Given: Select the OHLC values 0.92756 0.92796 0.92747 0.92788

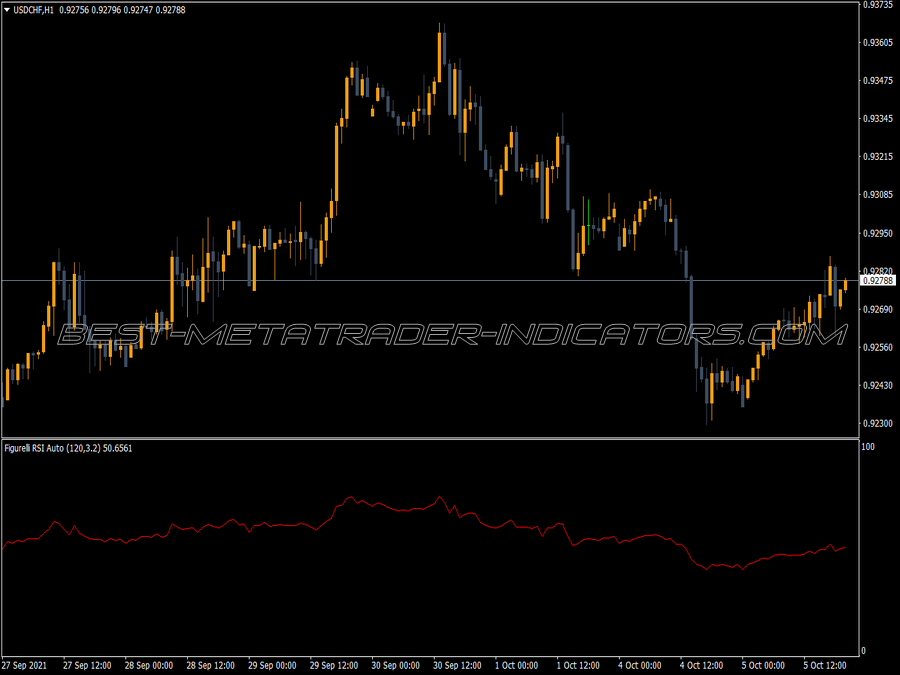Looking at the screenshot, I should (122, 10).
